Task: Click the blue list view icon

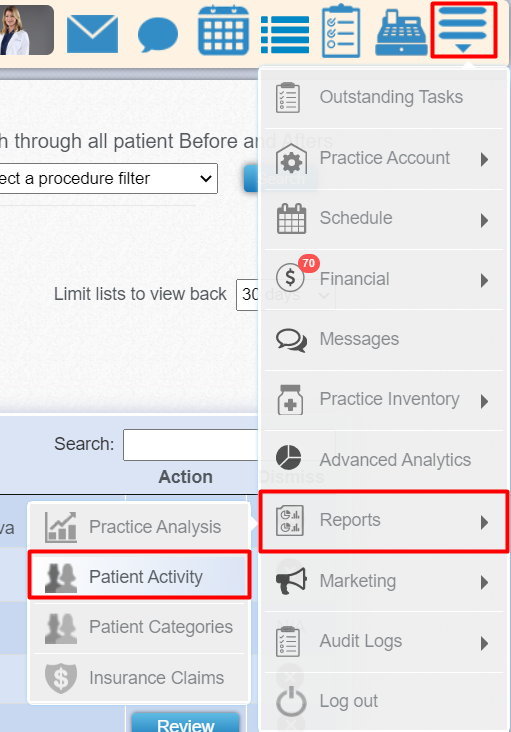Action: [285, 35]
